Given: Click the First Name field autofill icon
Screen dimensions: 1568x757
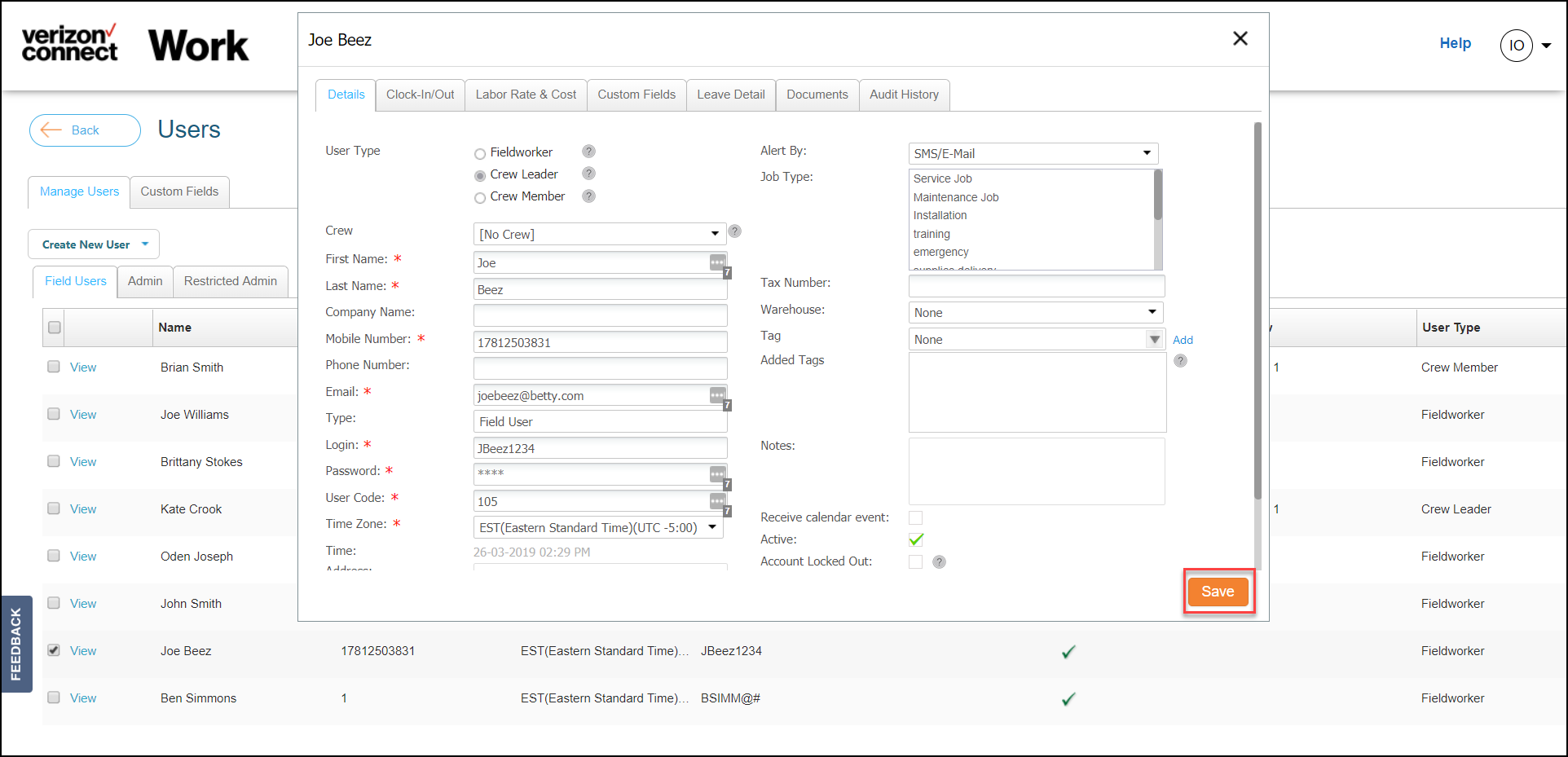Looking at the screenshot, I should pos(717,262).
